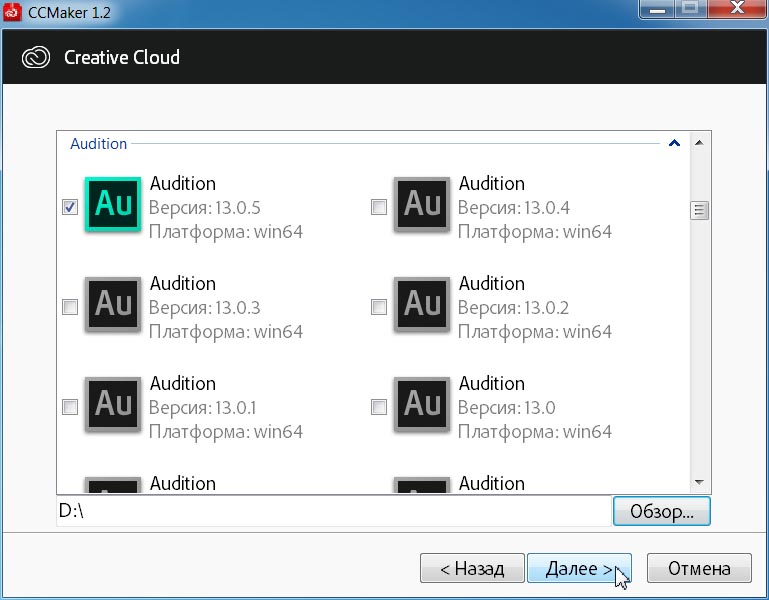Image resolution: width=769 pixels, height=600 pixels.
Task: Click the Audition 13.0.2 Au icon
Action: pos(422,304)
